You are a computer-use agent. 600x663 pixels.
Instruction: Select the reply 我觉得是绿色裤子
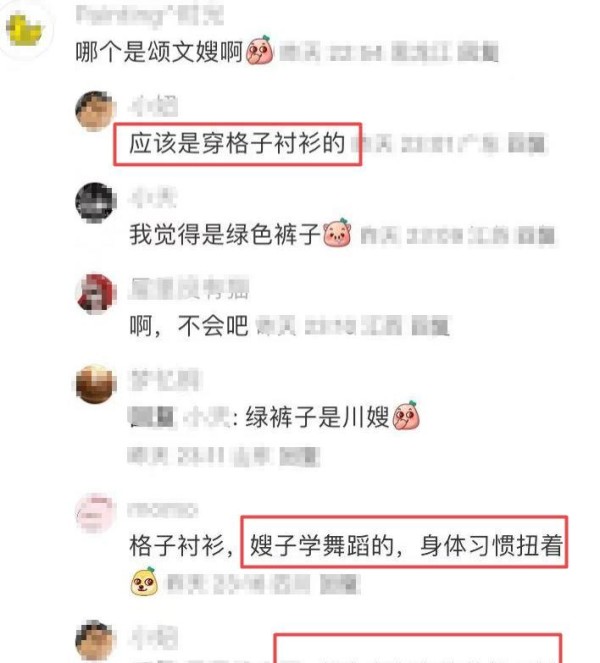point(225,234)
